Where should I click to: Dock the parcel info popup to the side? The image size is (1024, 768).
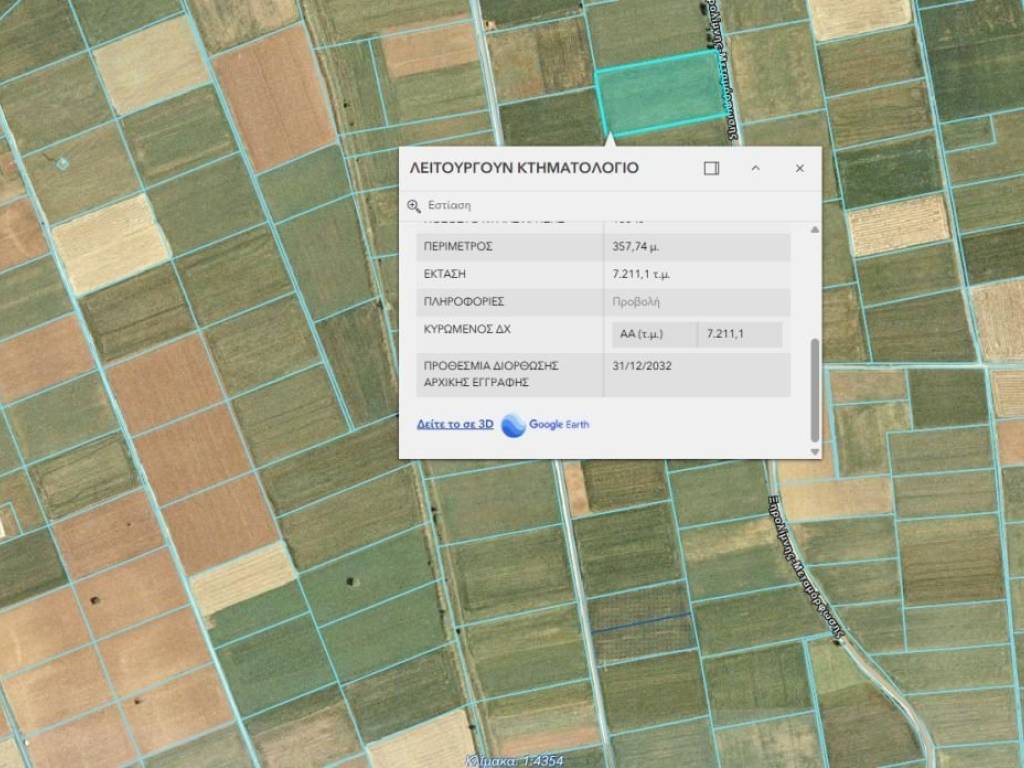(x=711, y=168)
